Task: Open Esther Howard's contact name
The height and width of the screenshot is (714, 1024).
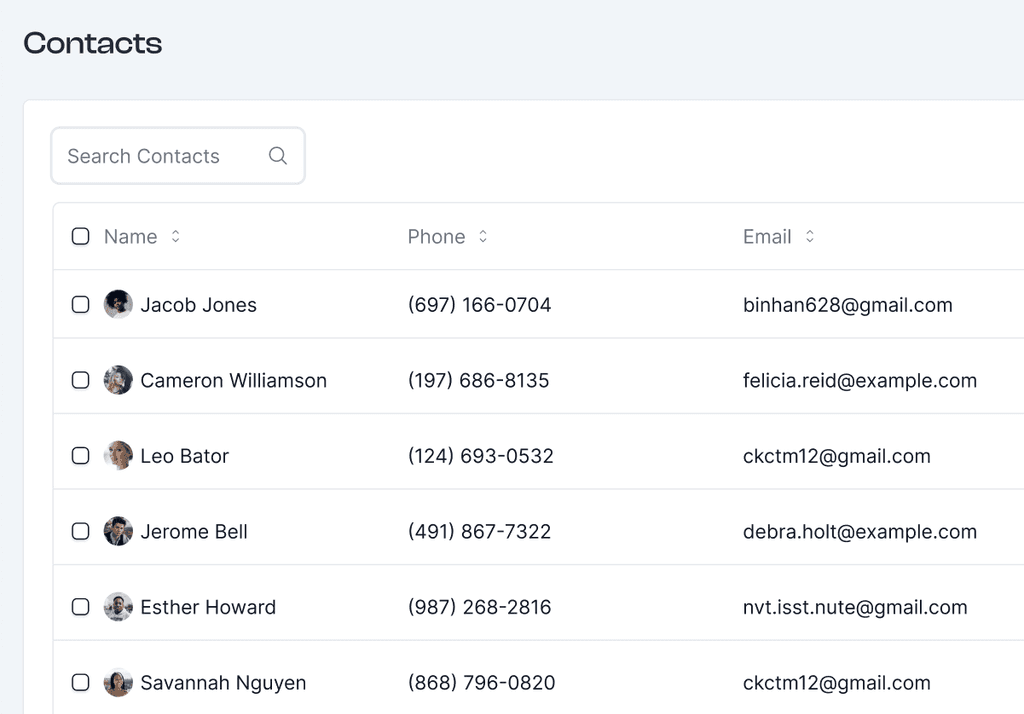Action: 208,607
